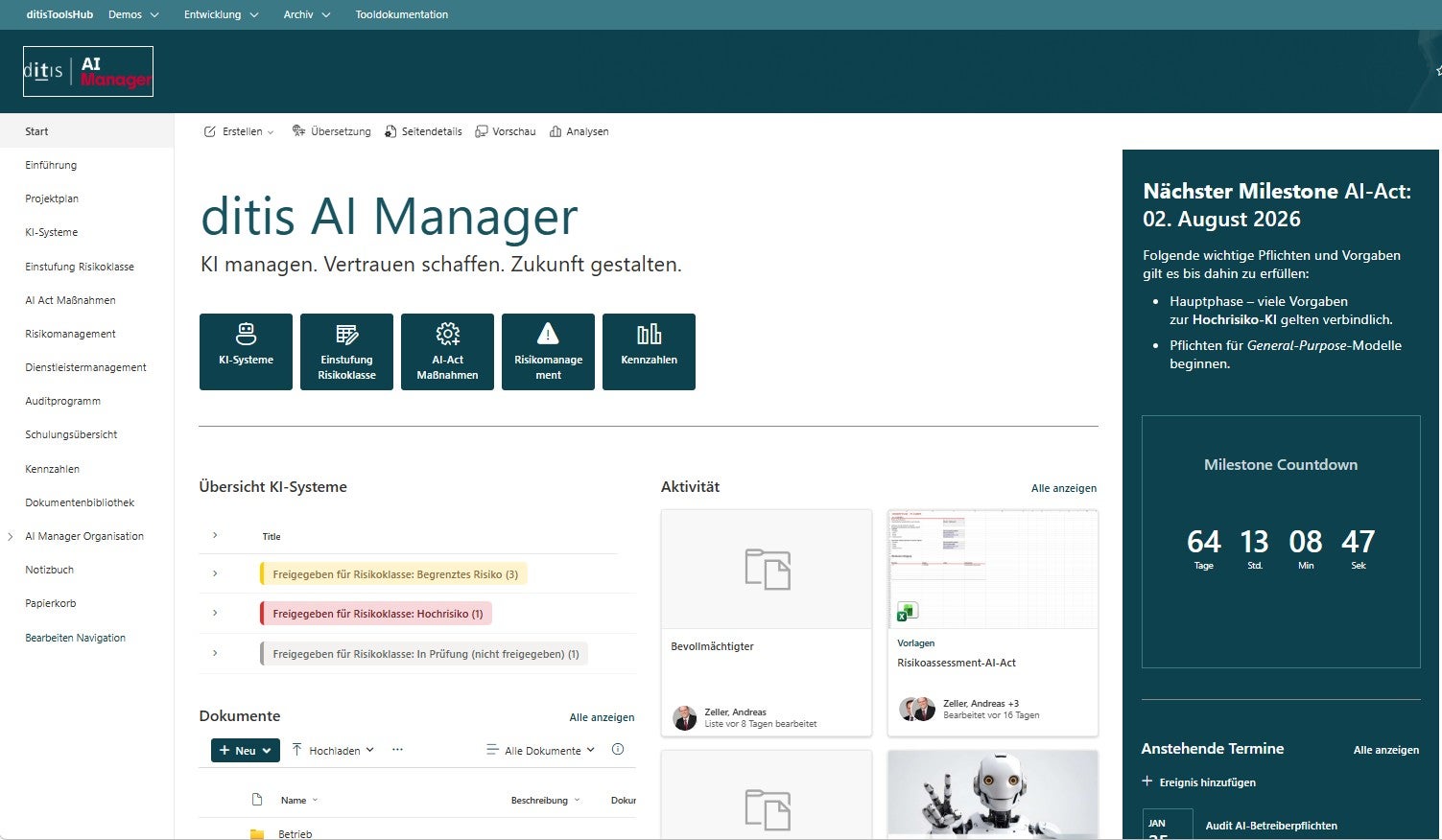Open the Neu dropdown in Dokumente

click(246, 750)
